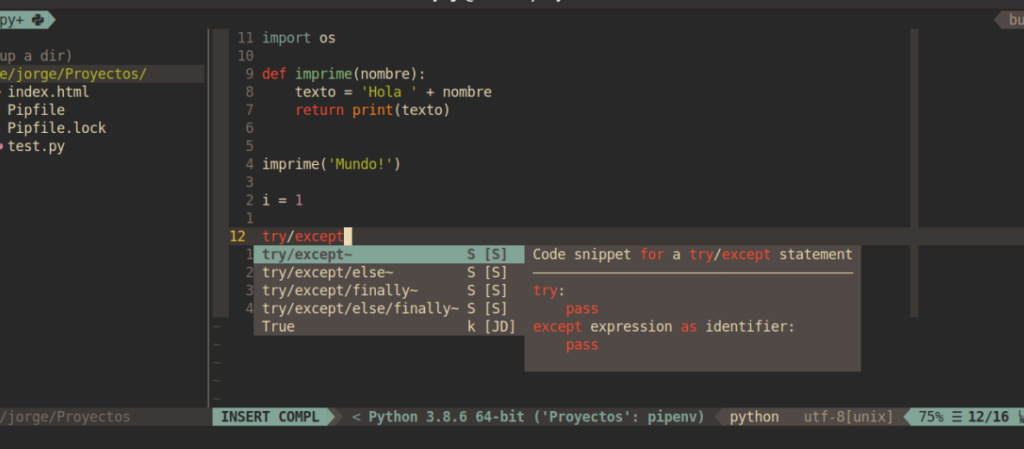Open test.py in the file tree

(36, 146)
